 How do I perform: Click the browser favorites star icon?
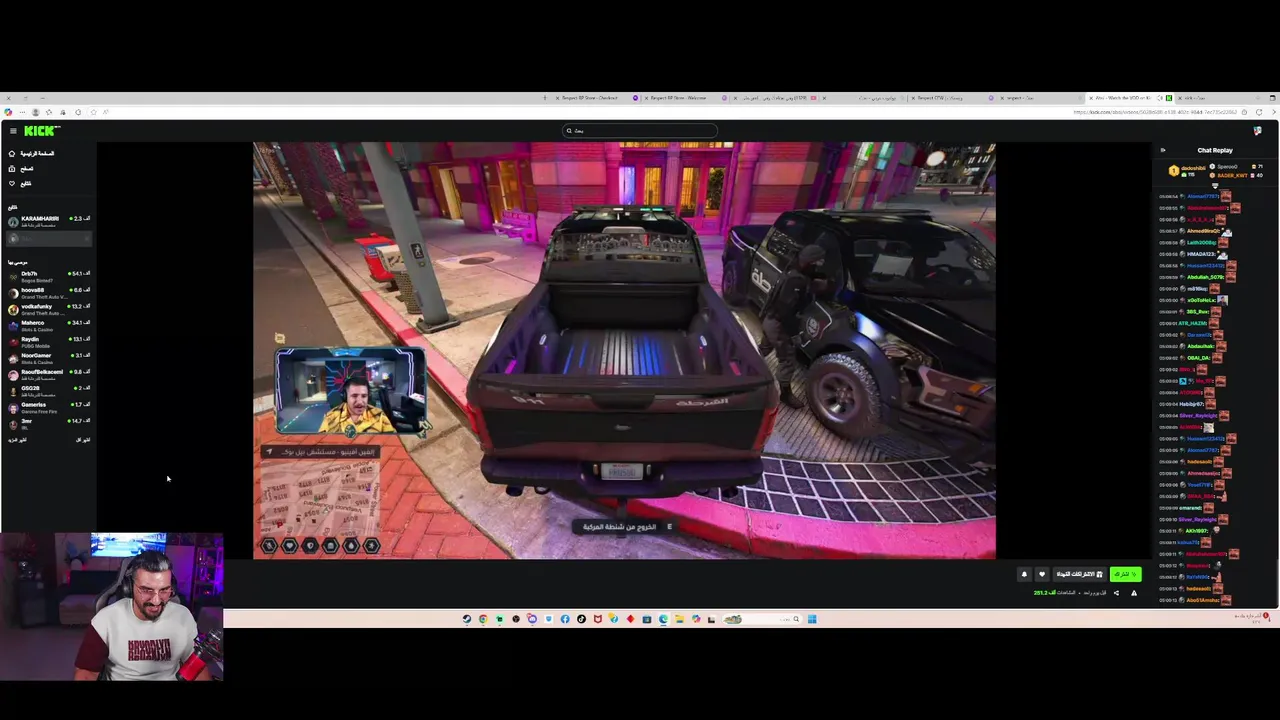pos(93,112)
